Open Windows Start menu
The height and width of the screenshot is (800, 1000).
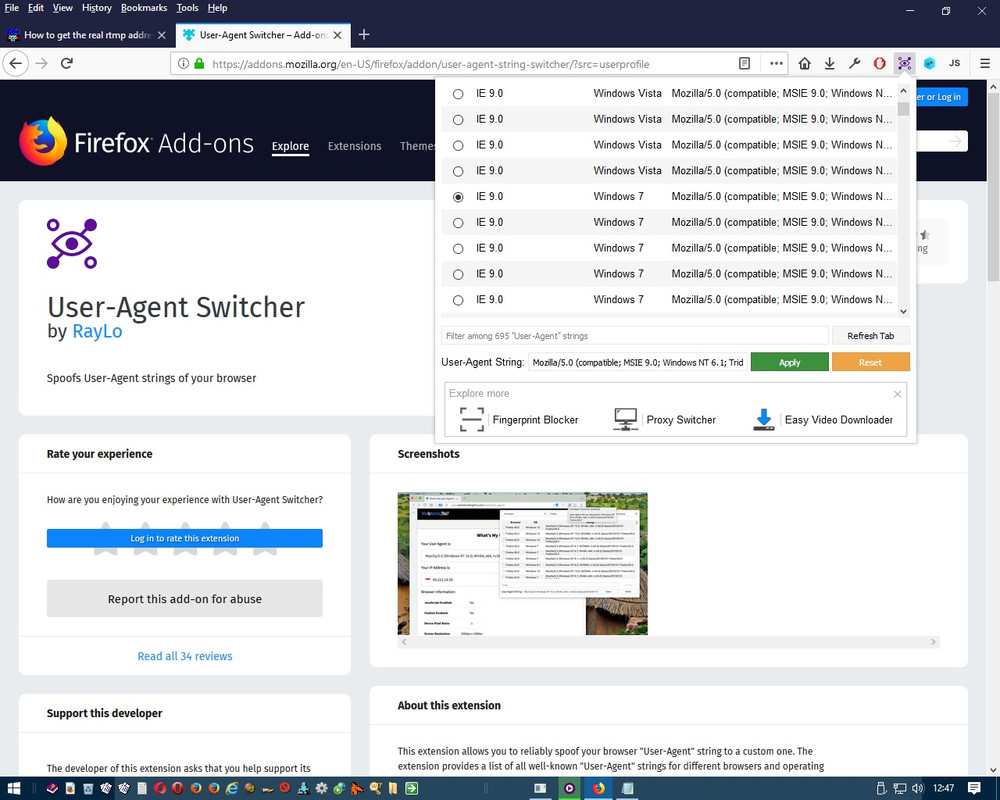pos(14,789)
